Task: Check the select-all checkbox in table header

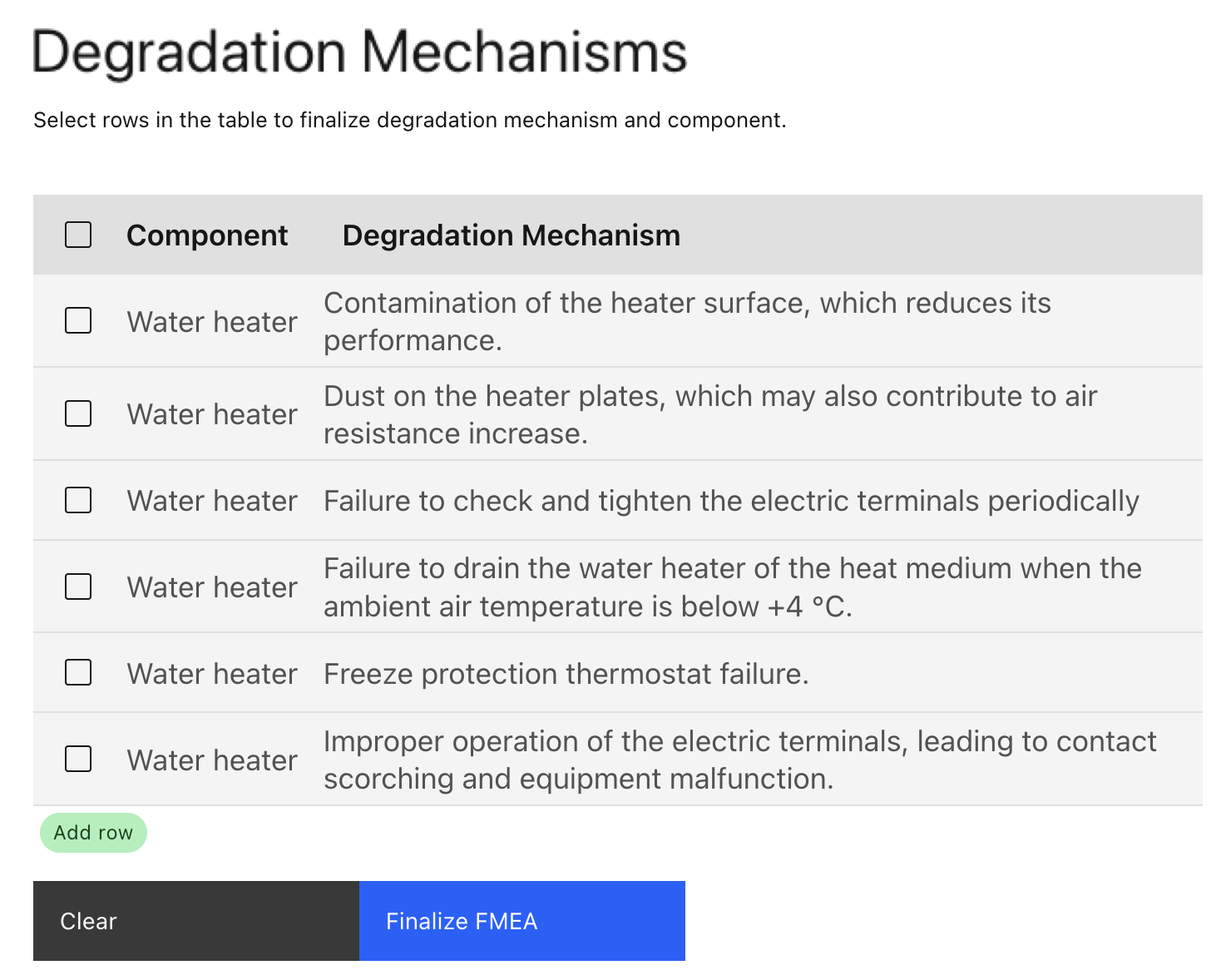Action: [x=78, y=235]
